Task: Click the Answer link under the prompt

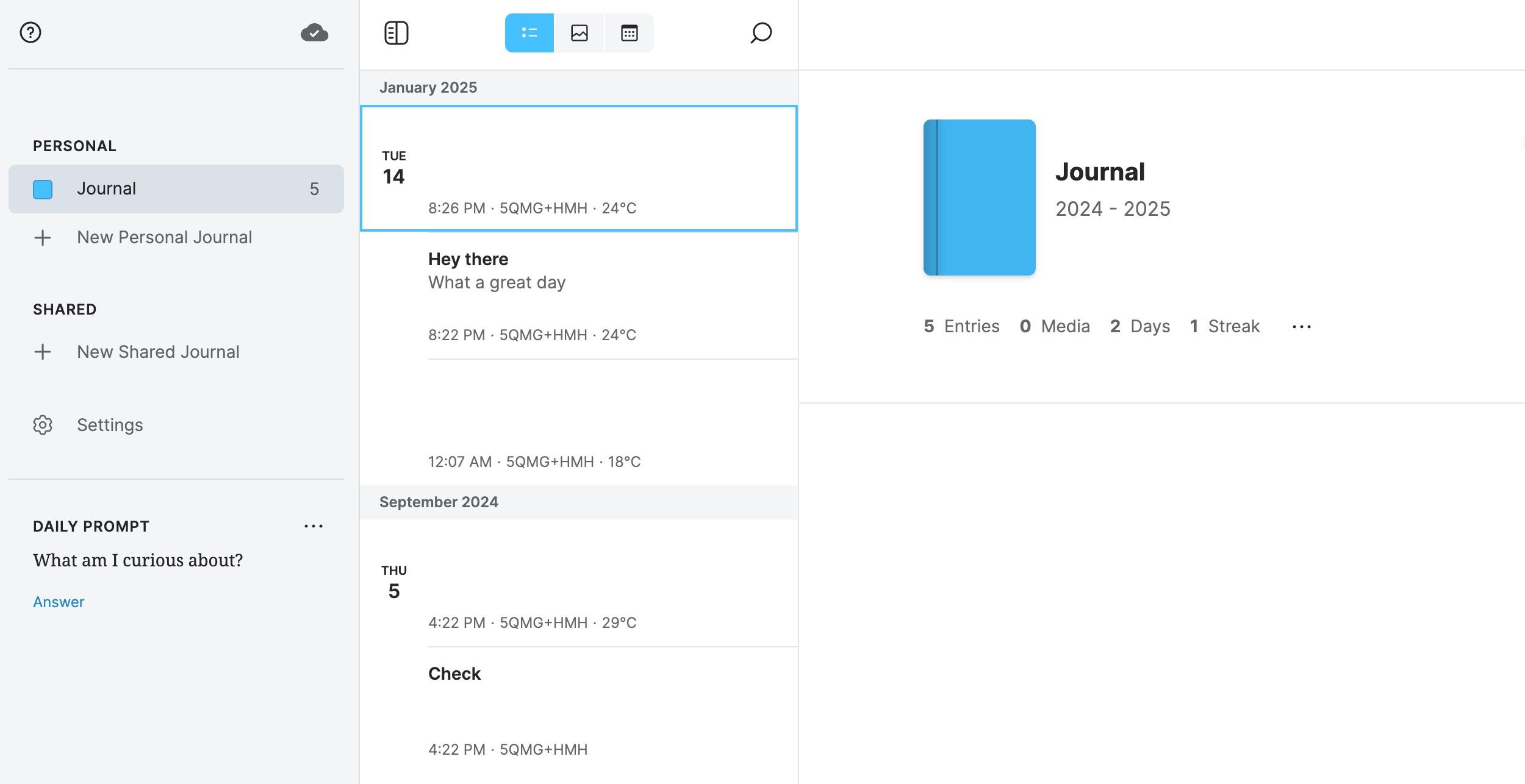Action: [x=58, y=602]
